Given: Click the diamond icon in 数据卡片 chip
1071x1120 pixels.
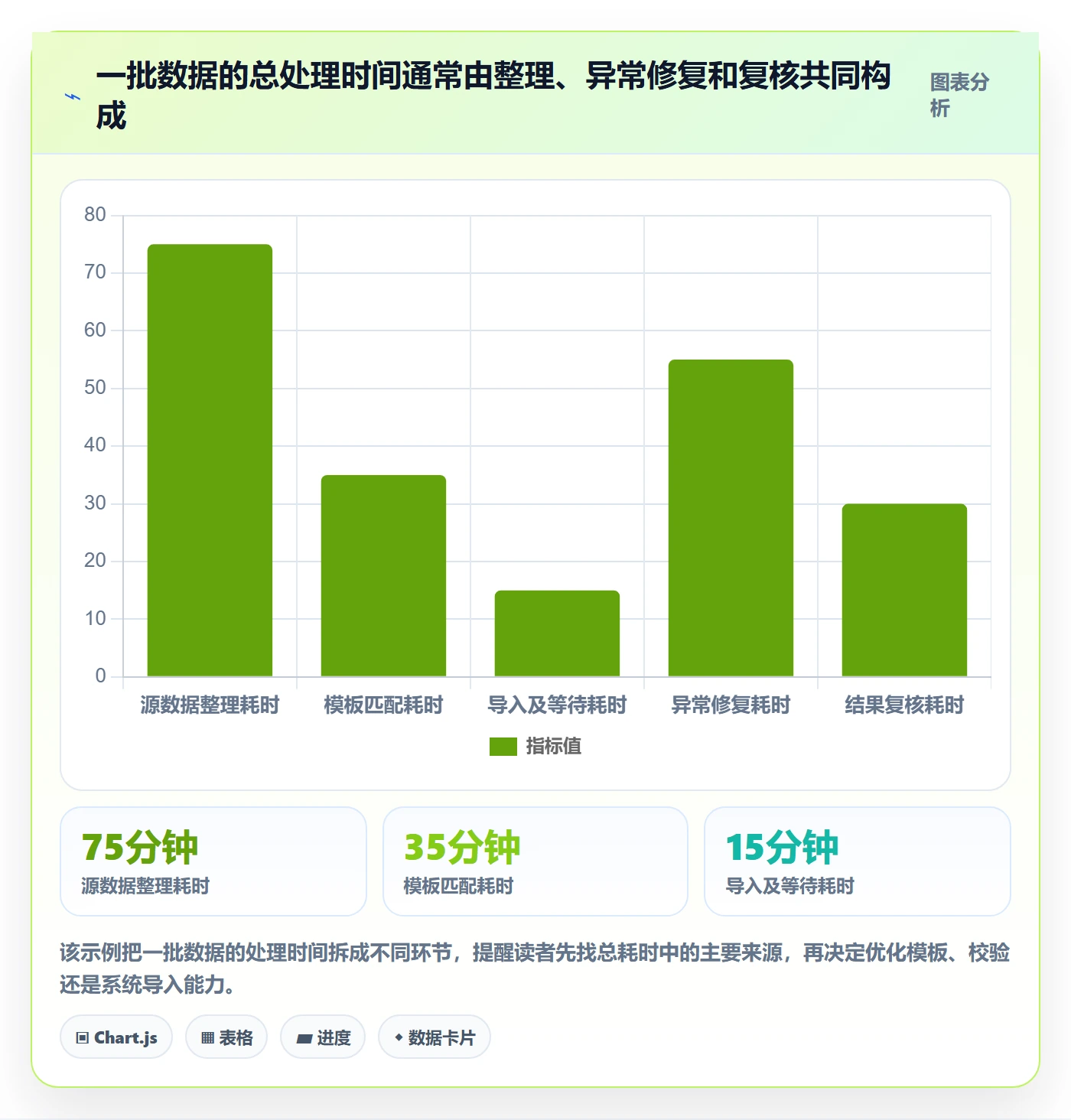Looking at the screenshot, I should pyautogui.click(x=399, y=1038).
